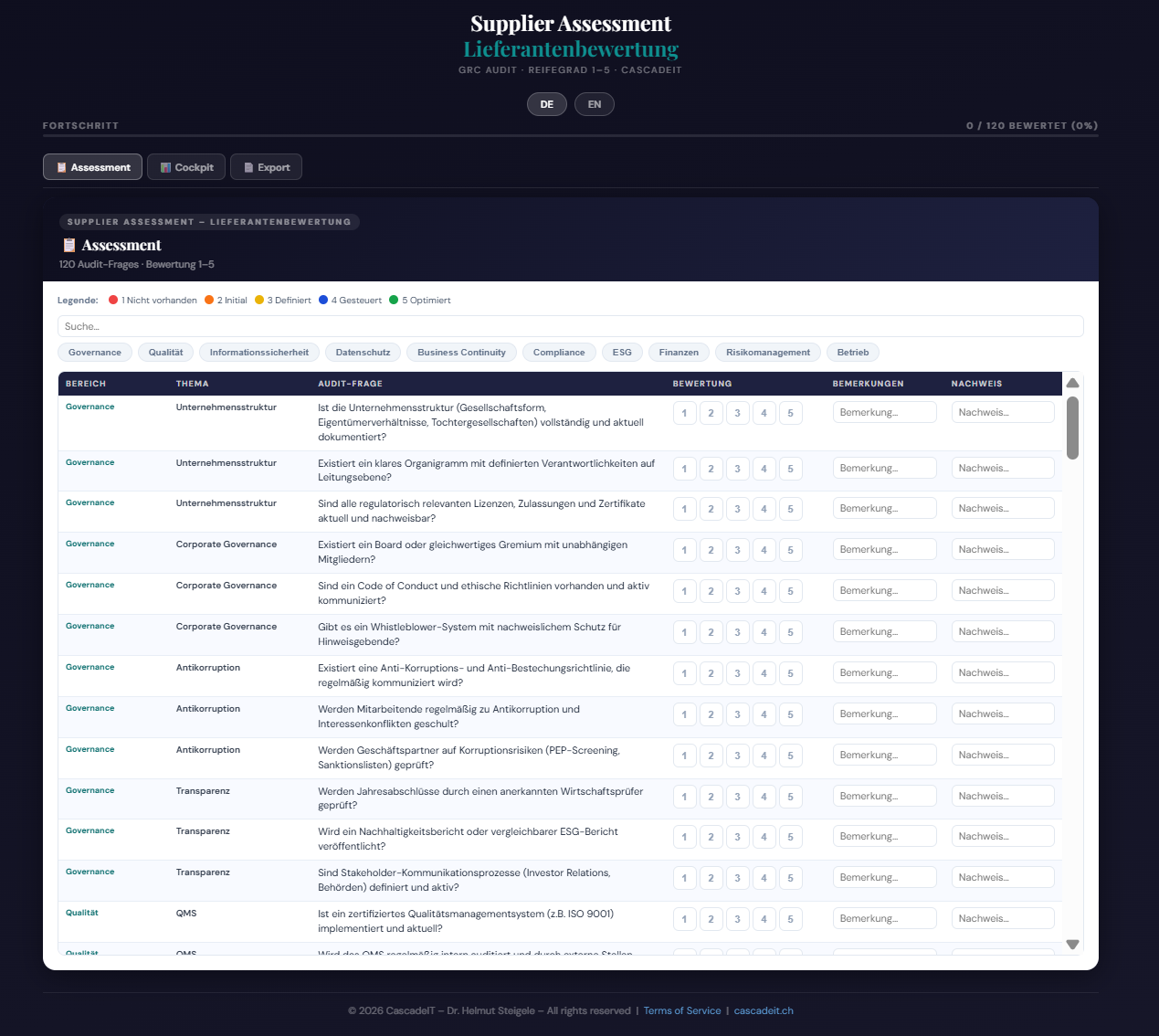Click the red 'Nicht vorhanden' legend dot

113,300
